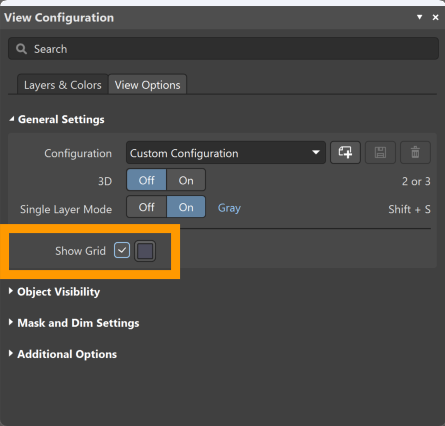This screenshot has width=445, height=426.
Task: Turn Single Layer Mode Off
Action: click(146, 207)
